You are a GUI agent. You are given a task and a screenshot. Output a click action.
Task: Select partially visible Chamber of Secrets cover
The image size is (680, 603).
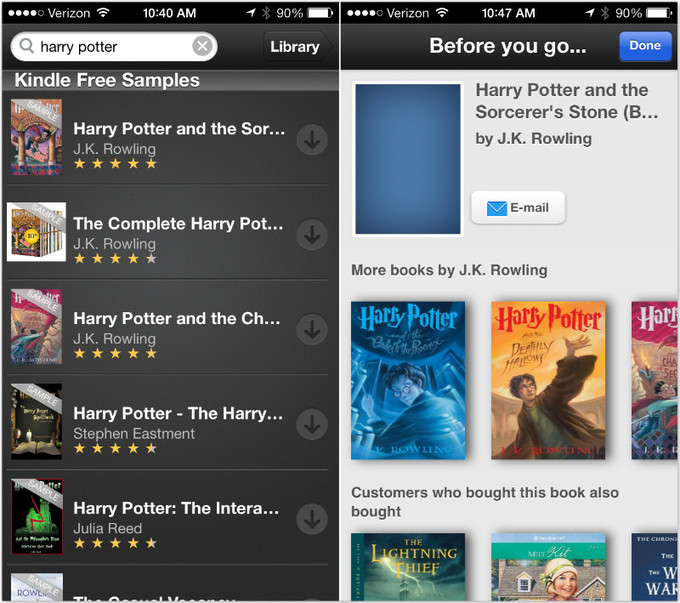(x=654, y=380)
